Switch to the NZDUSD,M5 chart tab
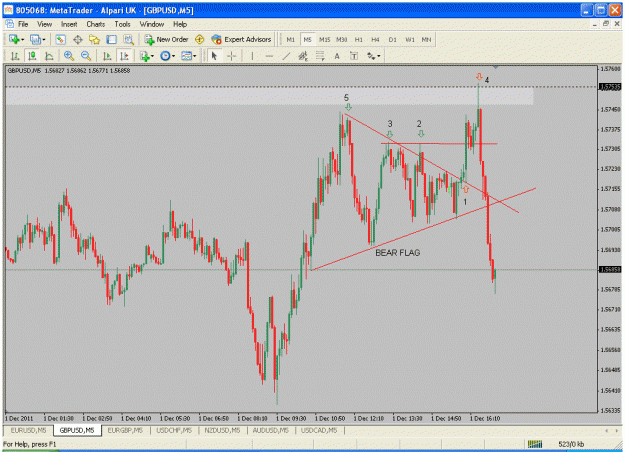625x452 pixels. (222, 430)
